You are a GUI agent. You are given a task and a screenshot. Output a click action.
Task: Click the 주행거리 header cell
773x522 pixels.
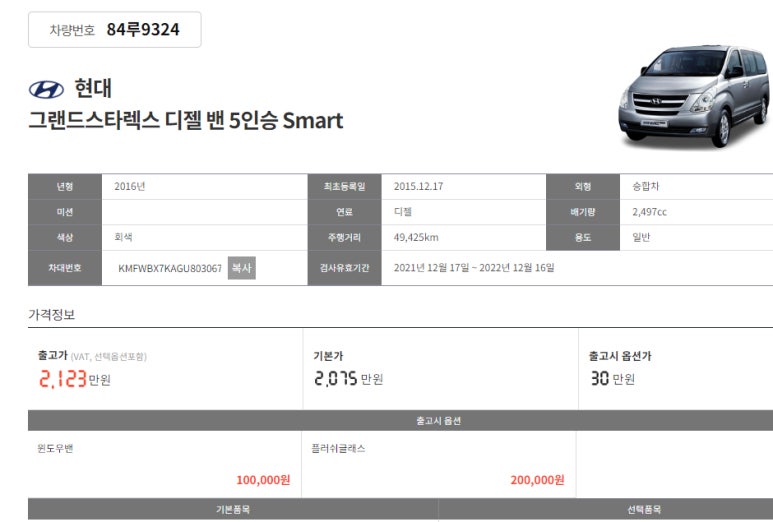click(x=345, y=238)
